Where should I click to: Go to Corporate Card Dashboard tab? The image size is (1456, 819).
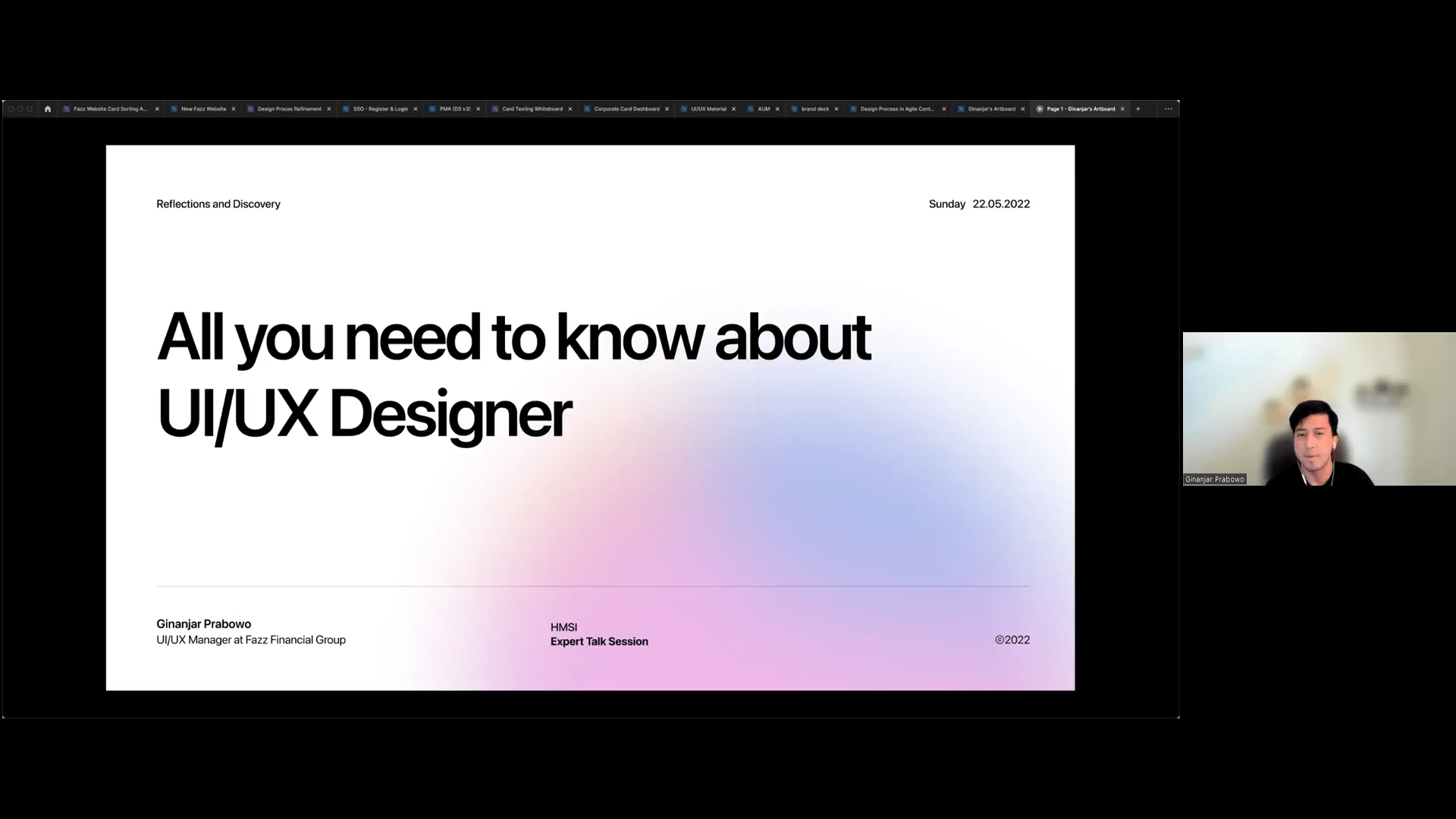coord(626,109)
